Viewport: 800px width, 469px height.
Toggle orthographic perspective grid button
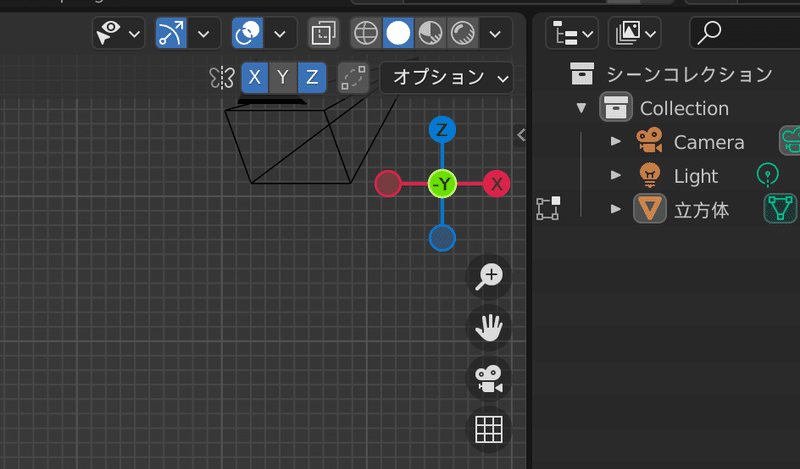(489, 429)
